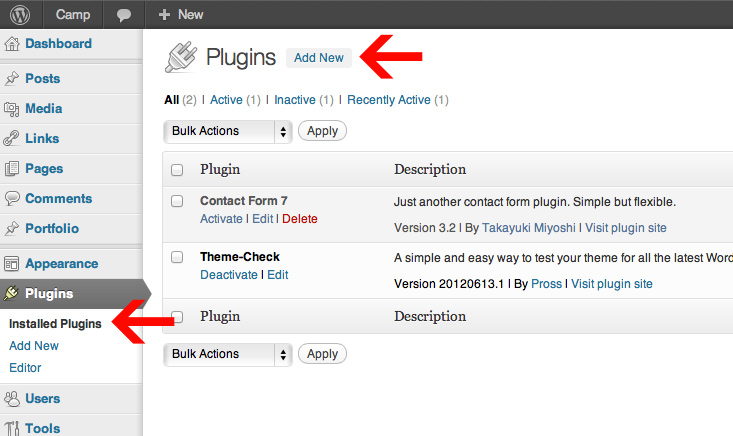Viewport: 733px width, 436px height.
Task: Open the + New menu in admin bar
Action: (181, 15)
